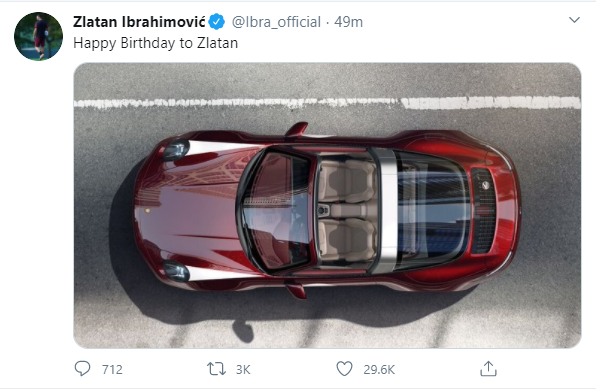596x392 pixels.
Task: Open Zlatan's round profile avatar
Action: 38,36
